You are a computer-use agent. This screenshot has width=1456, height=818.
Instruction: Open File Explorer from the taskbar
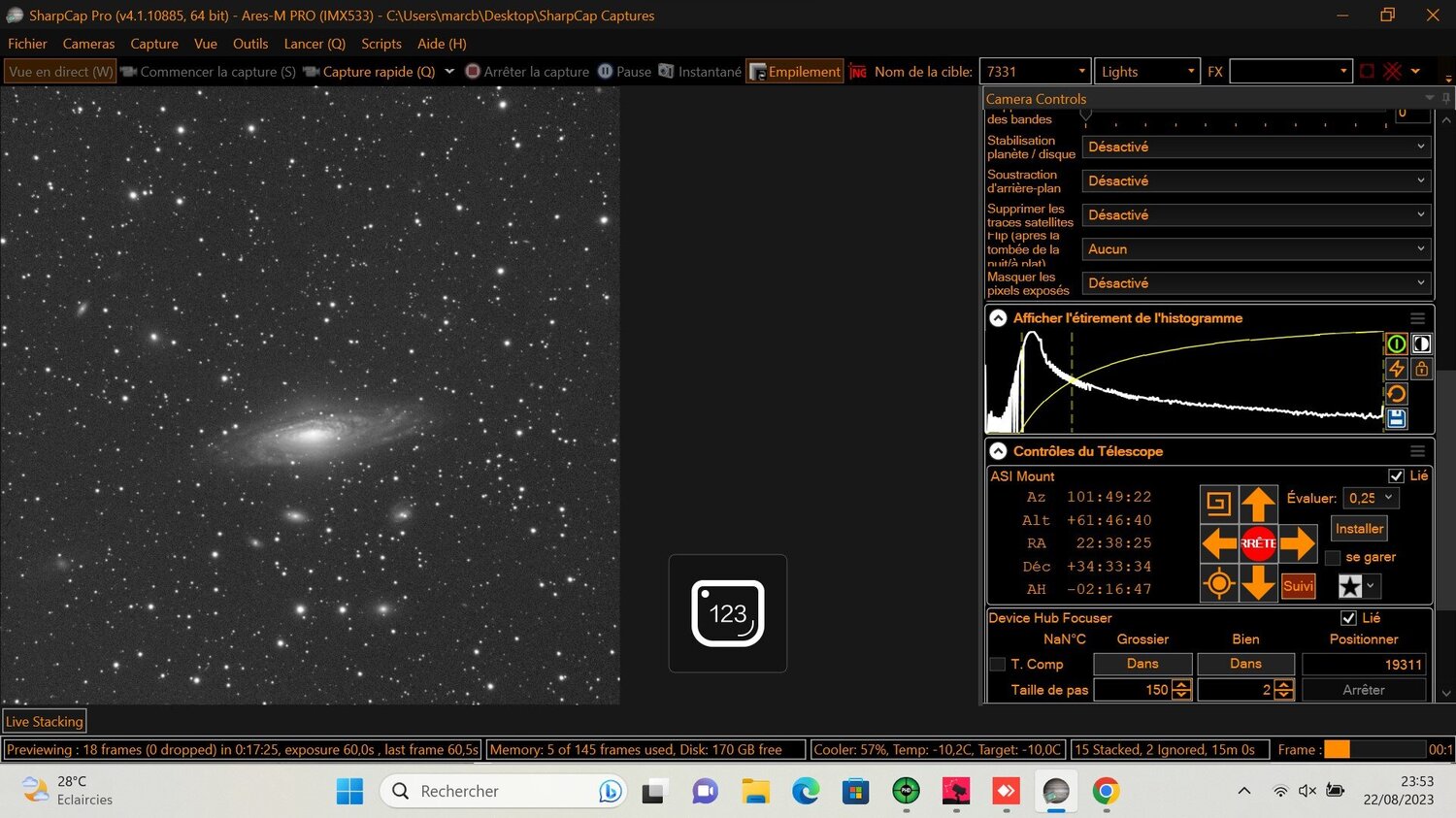pyautogui.click(x=755, y=791)
